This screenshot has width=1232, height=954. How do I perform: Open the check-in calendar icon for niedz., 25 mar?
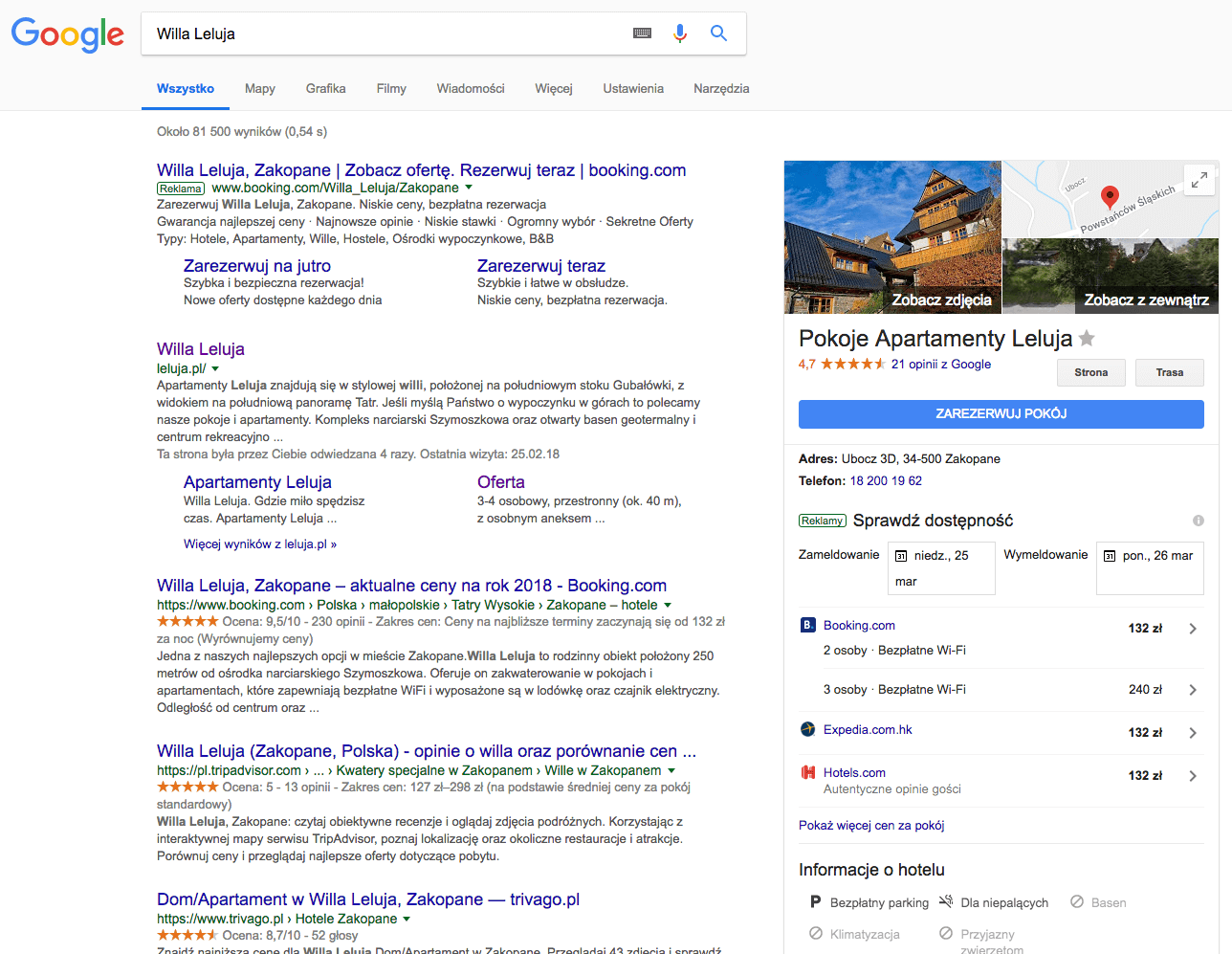pos(901,556)
